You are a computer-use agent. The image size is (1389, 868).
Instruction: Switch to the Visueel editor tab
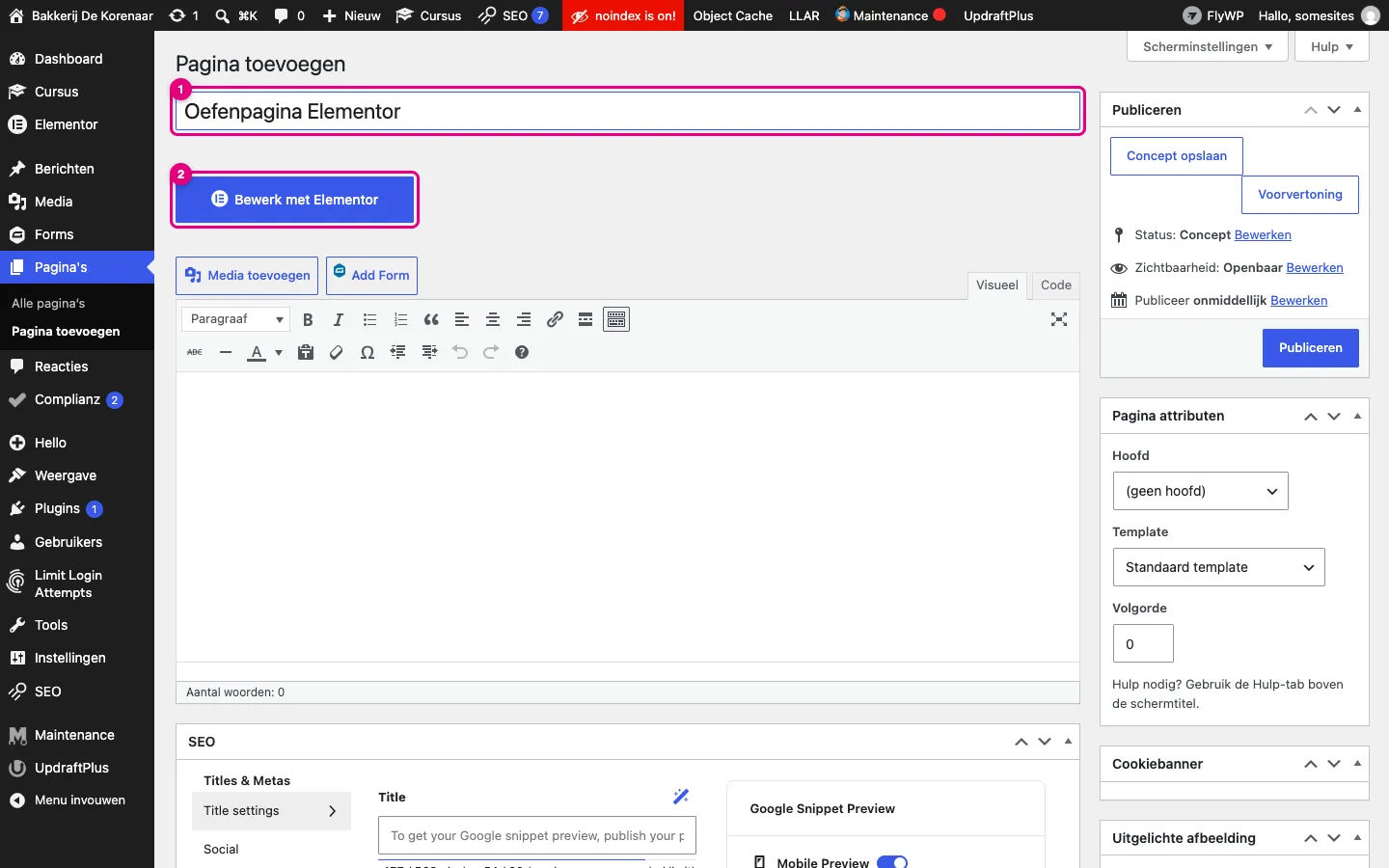996,285
